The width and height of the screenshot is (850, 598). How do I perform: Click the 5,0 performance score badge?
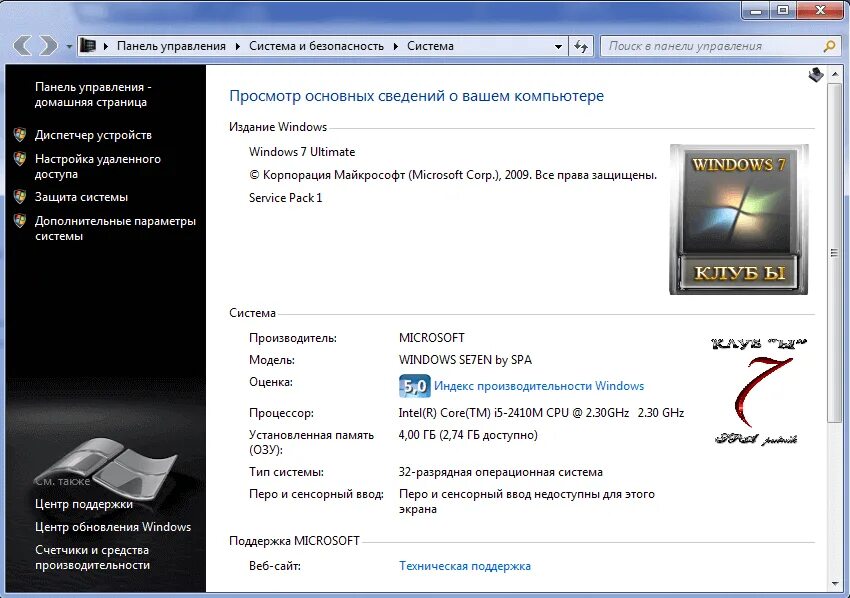click(415, 386)
